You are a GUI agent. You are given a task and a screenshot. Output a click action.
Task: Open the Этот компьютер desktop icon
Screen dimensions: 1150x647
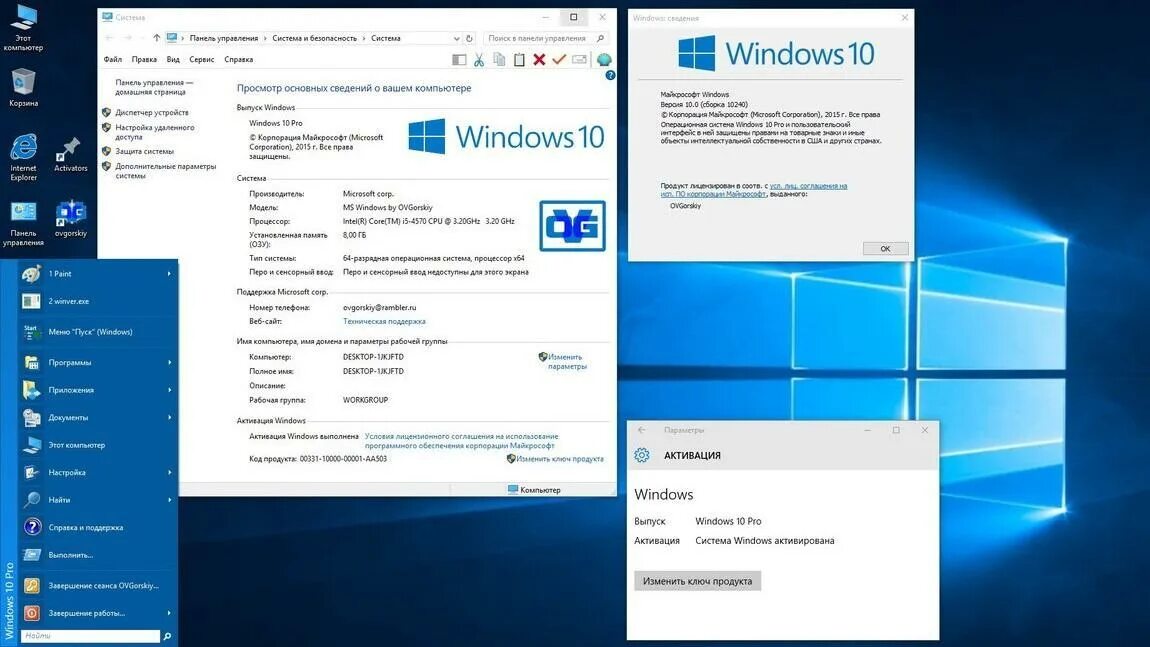23,28
